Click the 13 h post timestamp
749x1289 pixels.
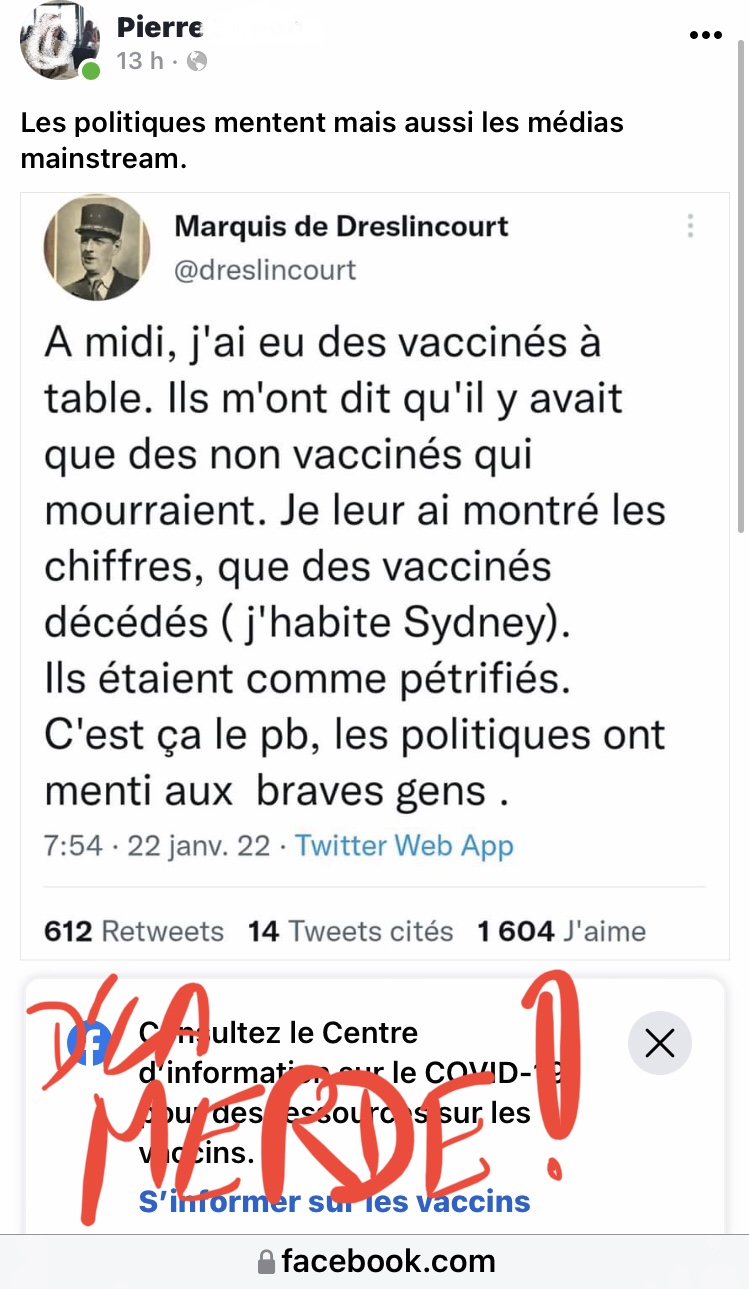pyautogui.click(x=139, y=62)
